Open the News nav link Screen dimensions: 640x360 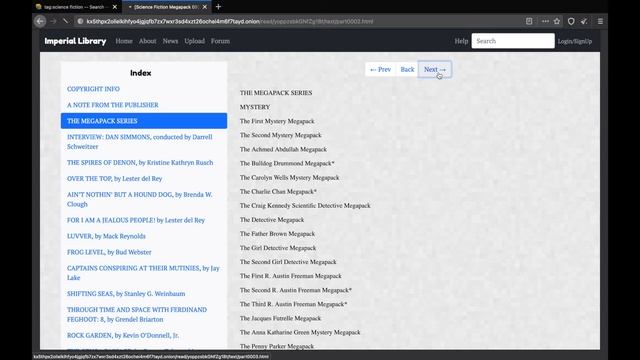(x=170, y=41)
